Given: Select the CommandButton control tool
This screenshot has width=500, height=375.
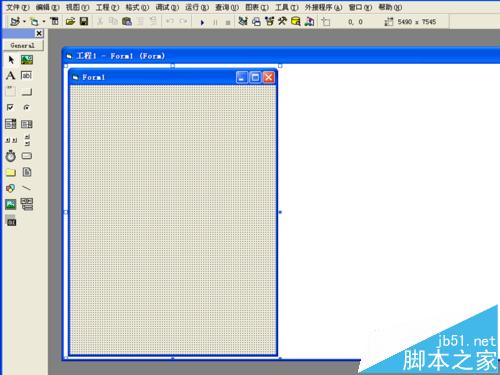Looking at the screenshot, I should 27,91.
